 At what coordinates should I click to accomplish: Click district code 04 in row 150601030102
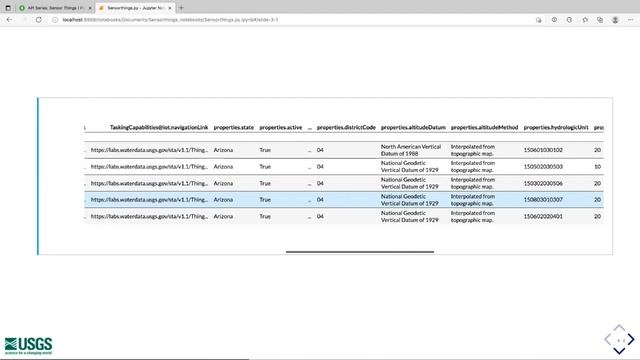tap(320, 150)
